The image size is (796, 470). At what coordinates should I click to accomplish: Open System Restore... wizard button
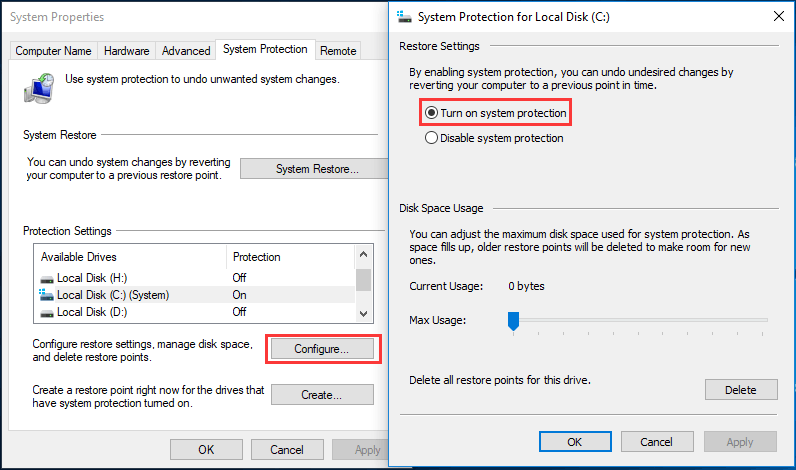(x=315, y=169)
